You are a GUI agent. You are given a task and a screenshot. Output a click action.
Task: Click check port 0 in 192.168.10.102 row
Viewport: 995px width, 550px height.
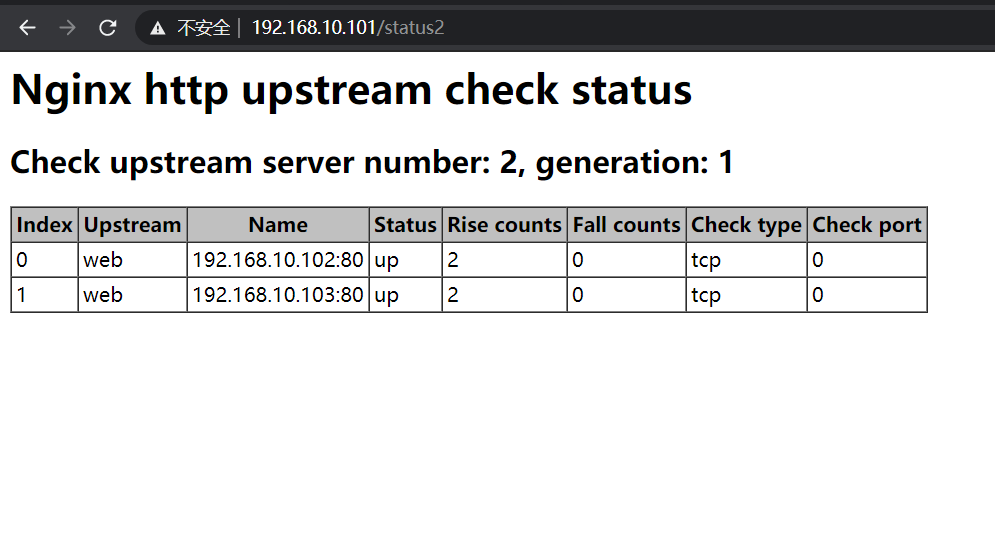point(867,259)
